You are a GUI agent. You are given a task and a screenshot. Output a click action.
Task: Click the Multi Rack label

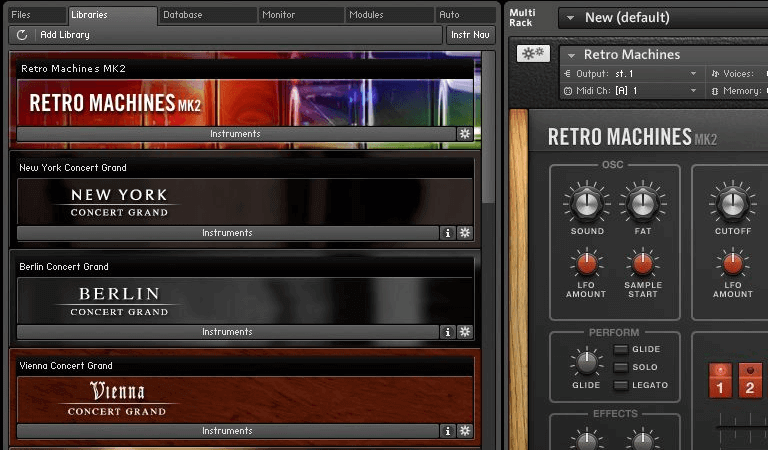522,18
